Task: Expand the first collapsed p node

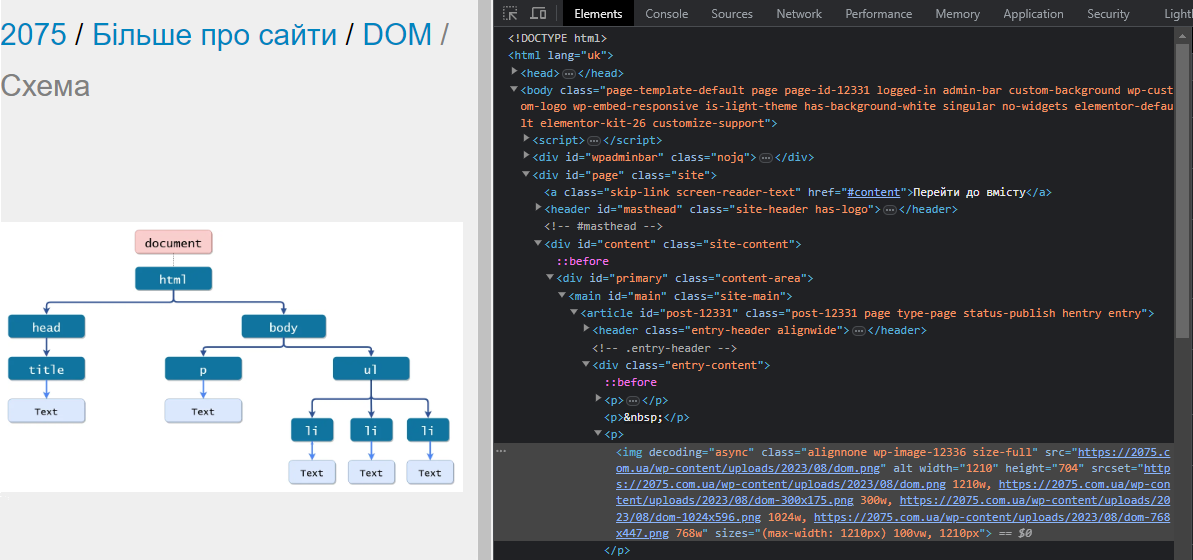Action: [x=598, y=398]
